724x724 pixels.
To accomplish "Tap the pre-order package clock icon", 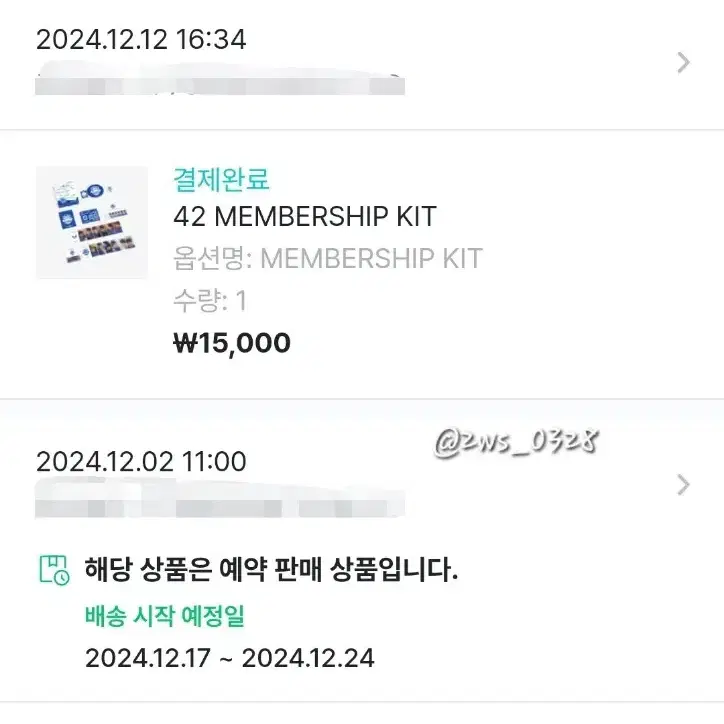I will click(54, 570).
